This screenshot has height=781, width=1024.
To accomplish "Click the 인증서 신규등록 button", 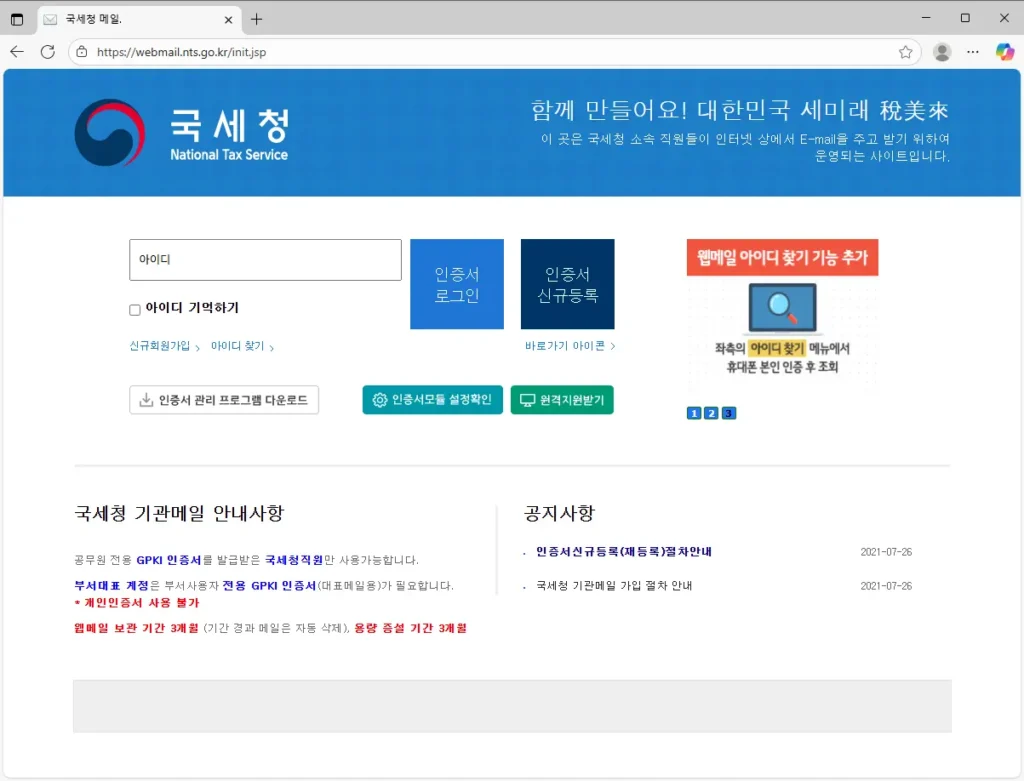I will pyautogui.click(x=566, y=283).
